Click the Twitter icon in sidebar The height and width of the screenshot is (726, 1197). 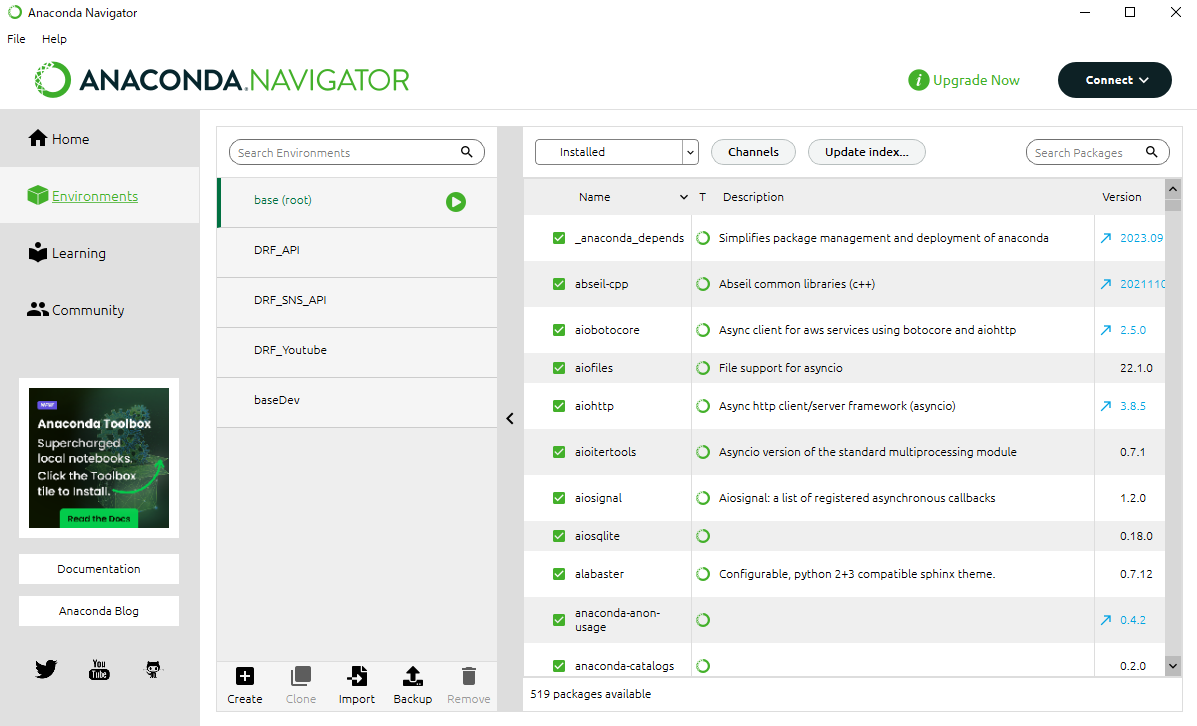46,670
